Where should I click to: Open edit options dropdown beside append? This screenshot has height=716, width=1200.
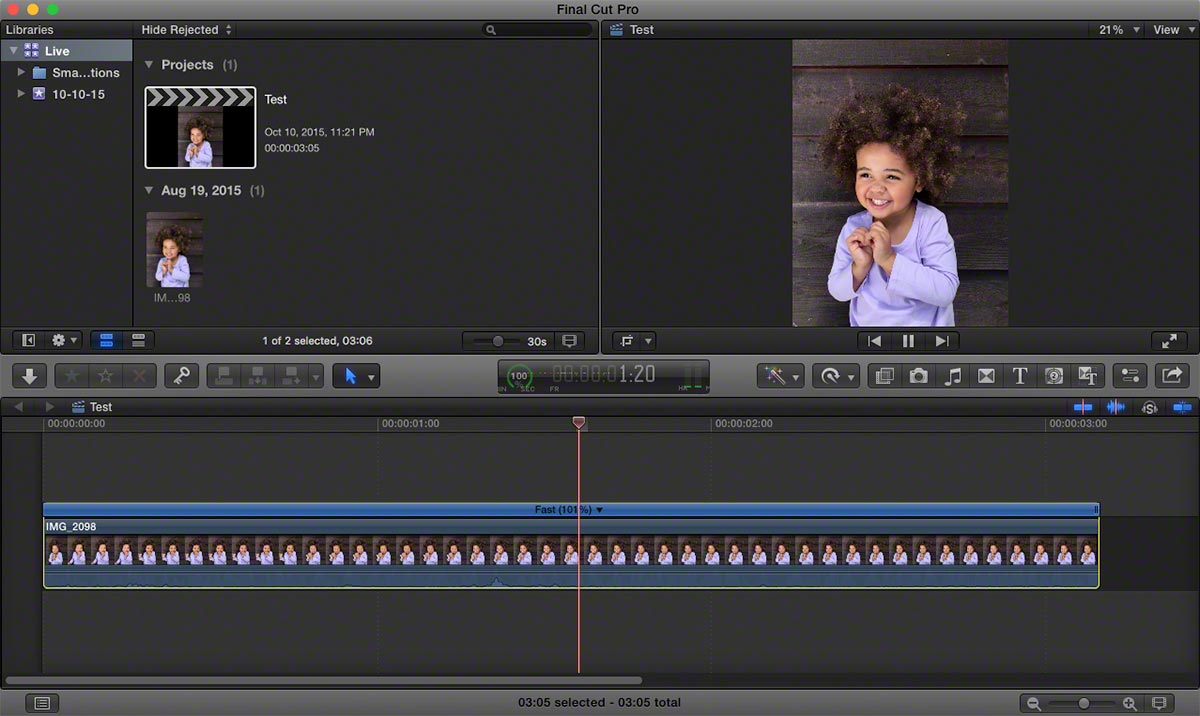[316, 376]
